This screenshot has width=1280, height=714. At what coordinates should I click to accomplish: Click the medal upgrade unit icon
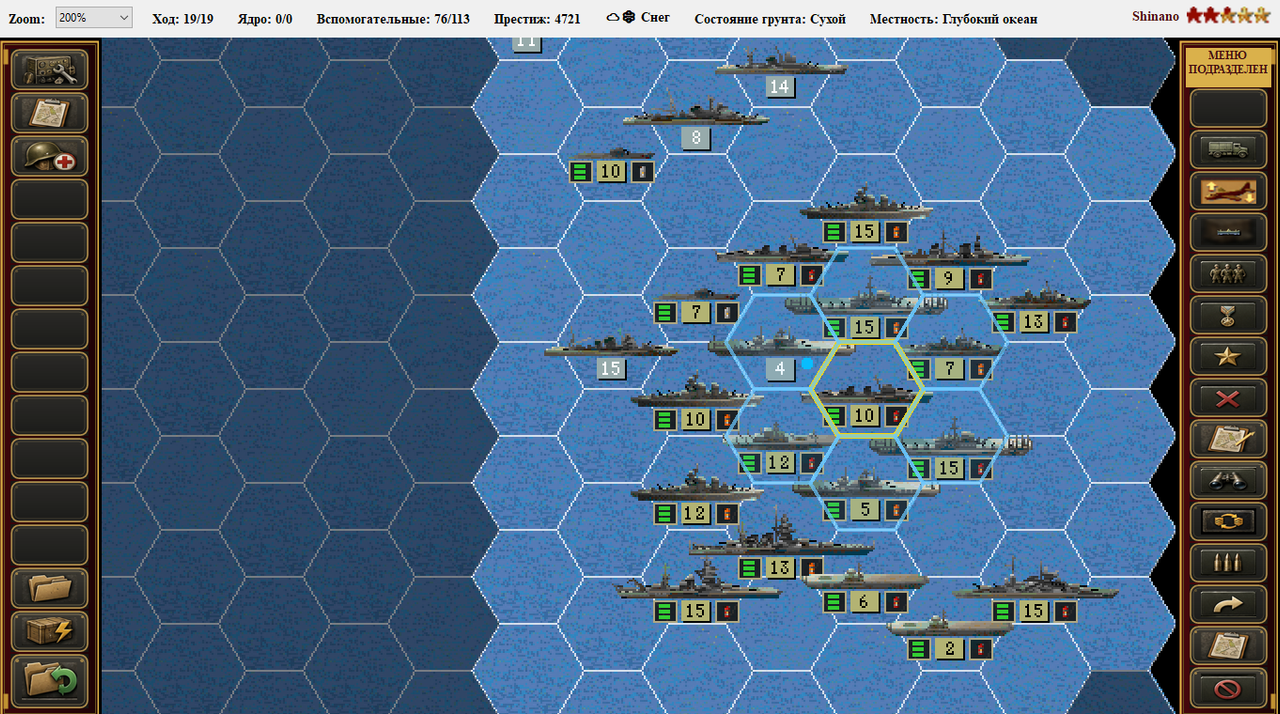(1228, 315)
